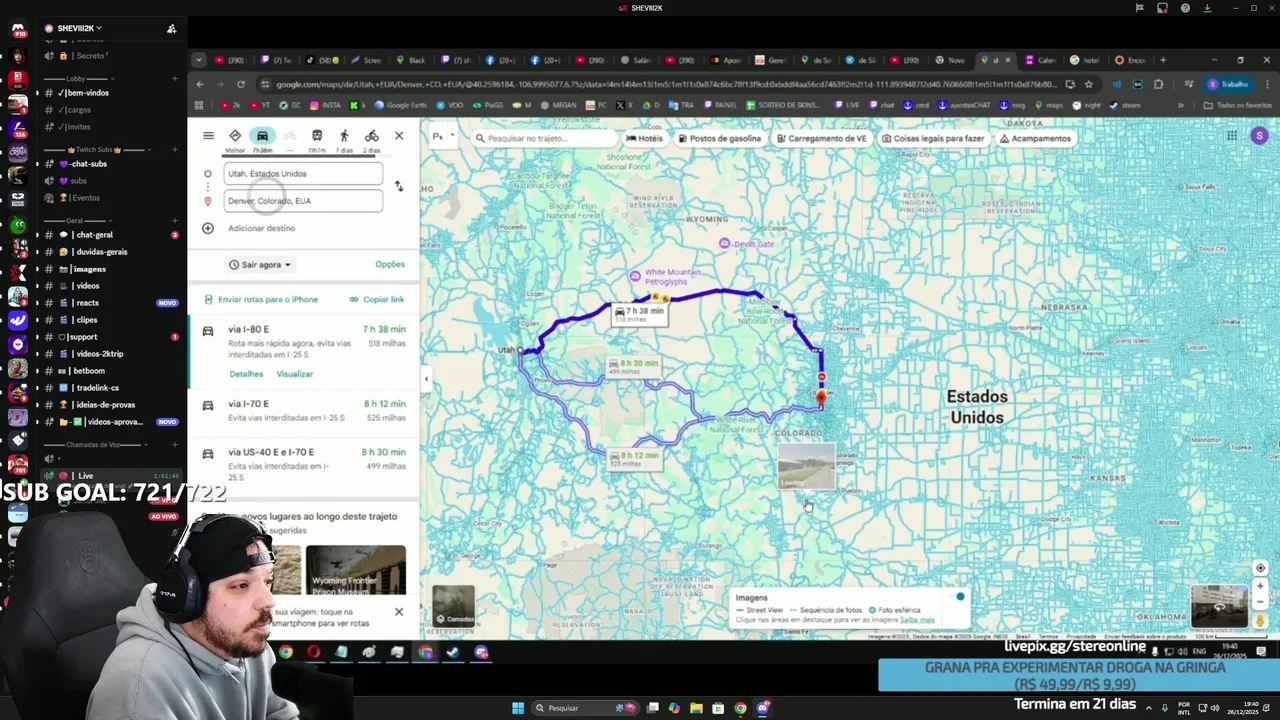Go back in the browser

[x=200, y=85]
